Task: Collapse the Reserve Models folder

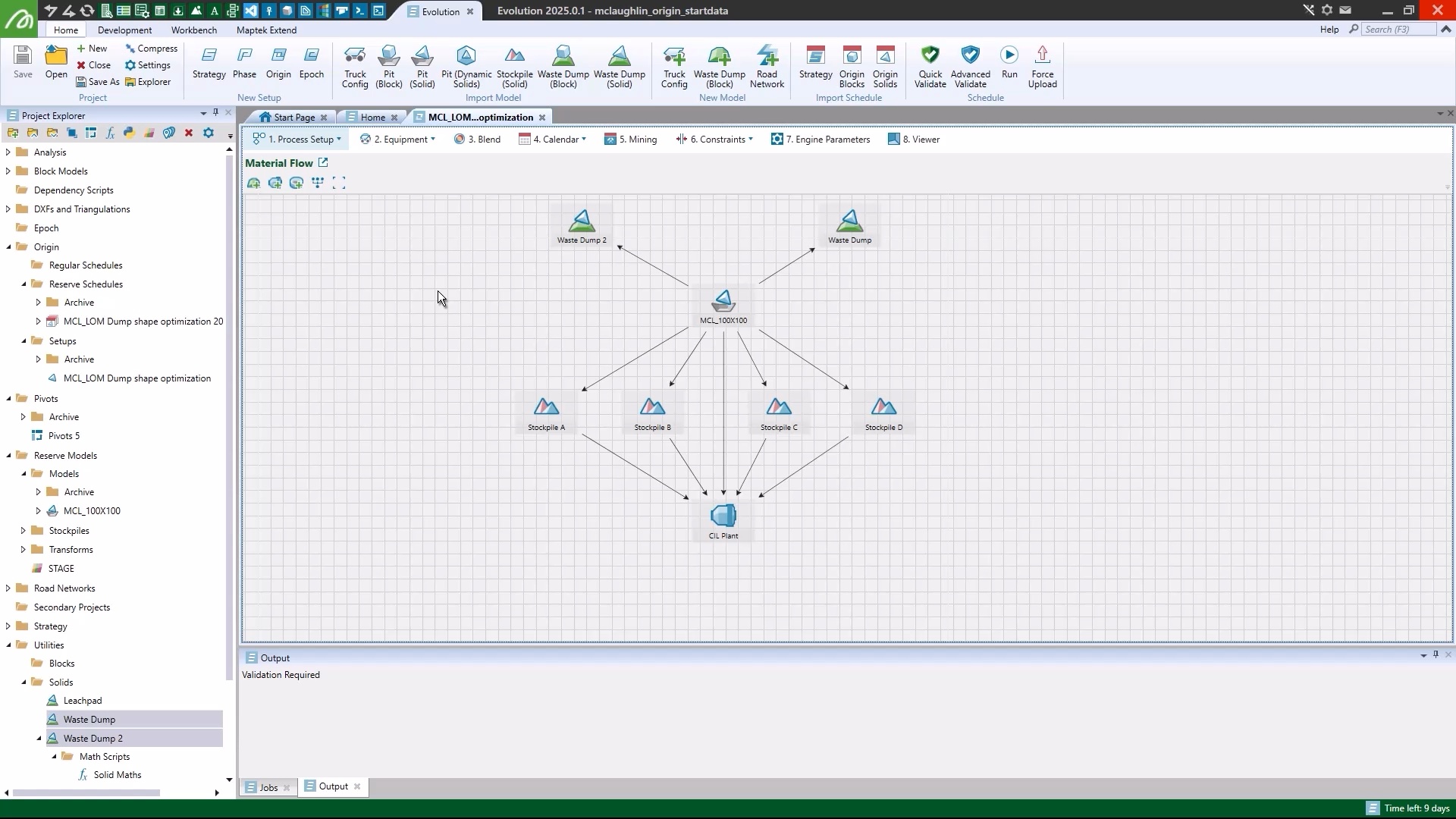Action: [x=8, y=456]
